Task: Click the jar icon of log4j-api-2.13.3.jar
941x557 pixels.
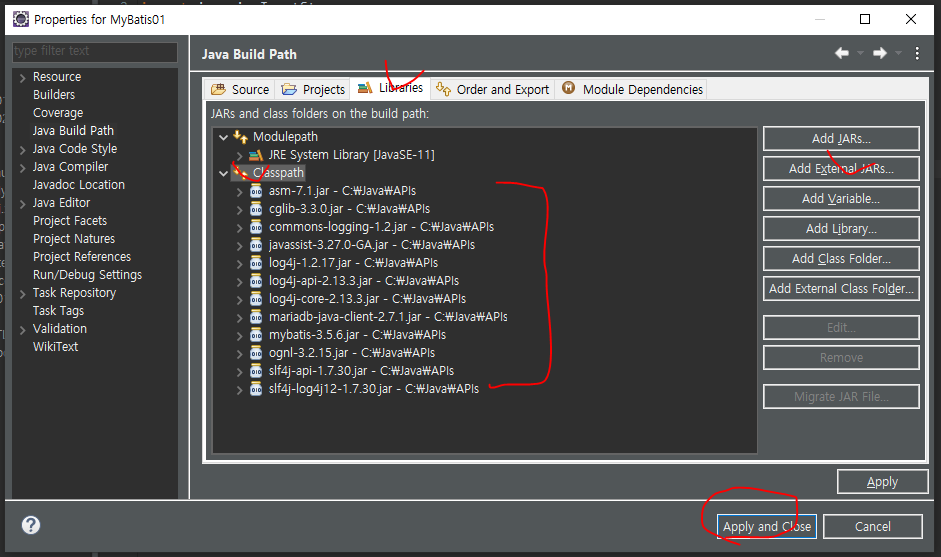Action: [x=256, y=281]
